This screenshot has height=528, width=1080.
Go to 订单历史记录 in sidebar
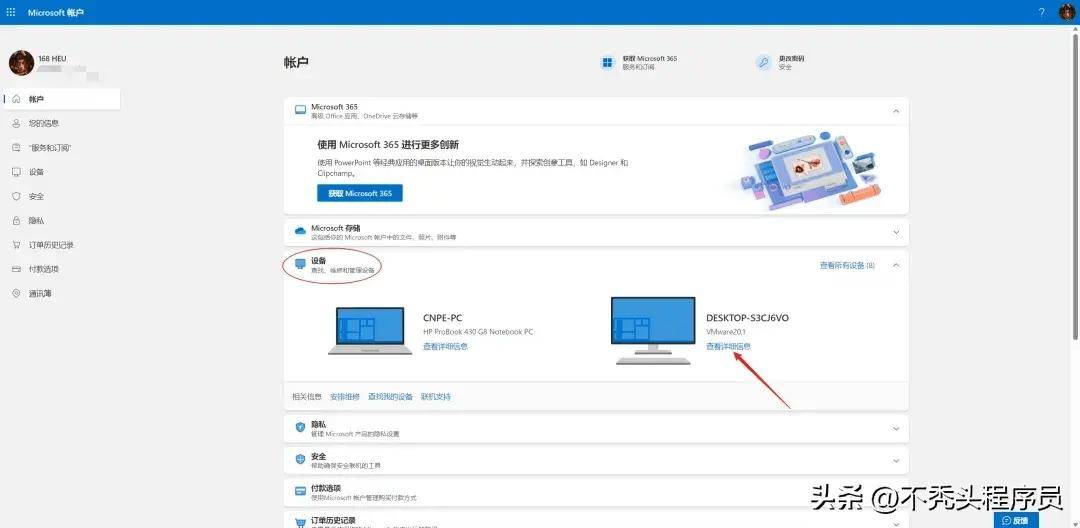click(50, 245)
